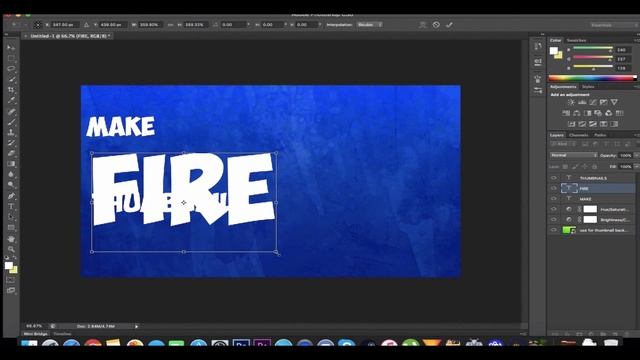Add a Curves adjustment icon
This screenshot has width=640, height=360.
(593, 102)
